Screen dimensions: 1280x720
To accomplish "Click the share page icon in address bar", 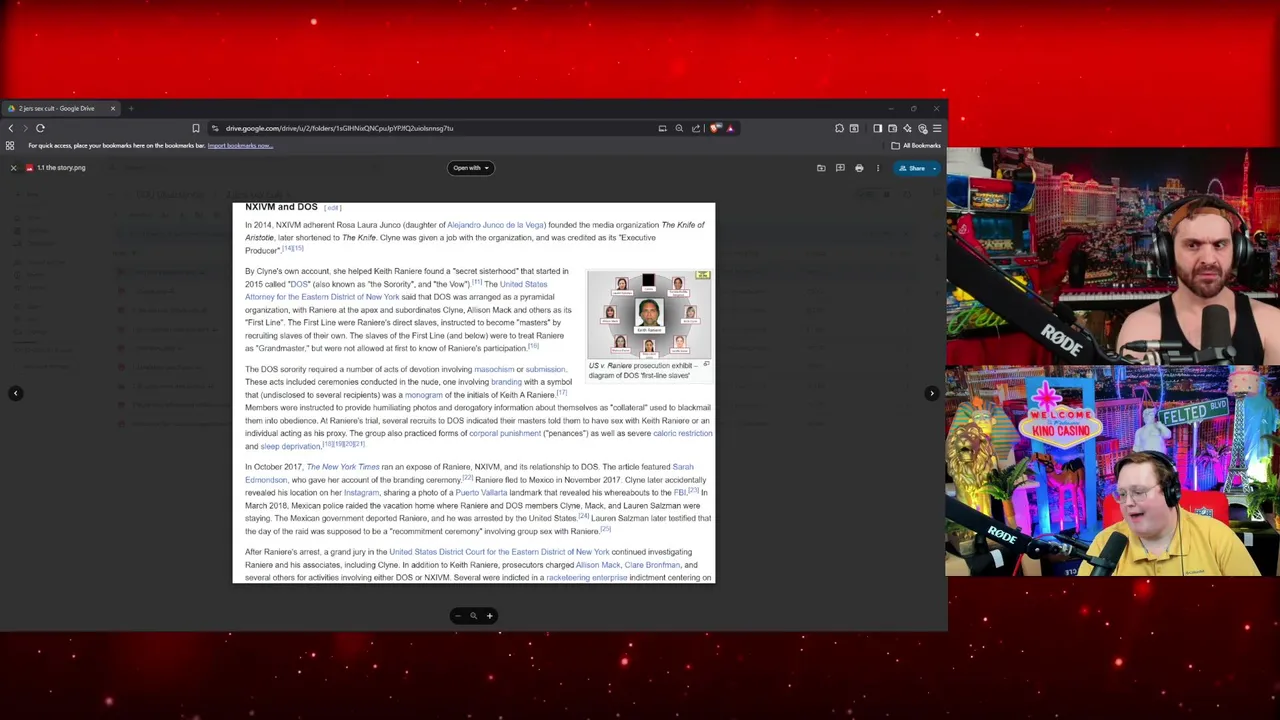I will [x=696, y=128].
